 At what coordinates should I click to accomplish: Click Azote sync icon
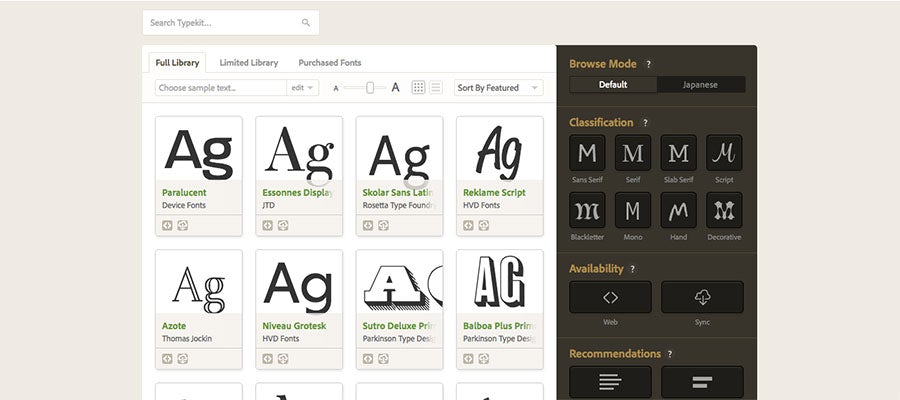point(183,359)
